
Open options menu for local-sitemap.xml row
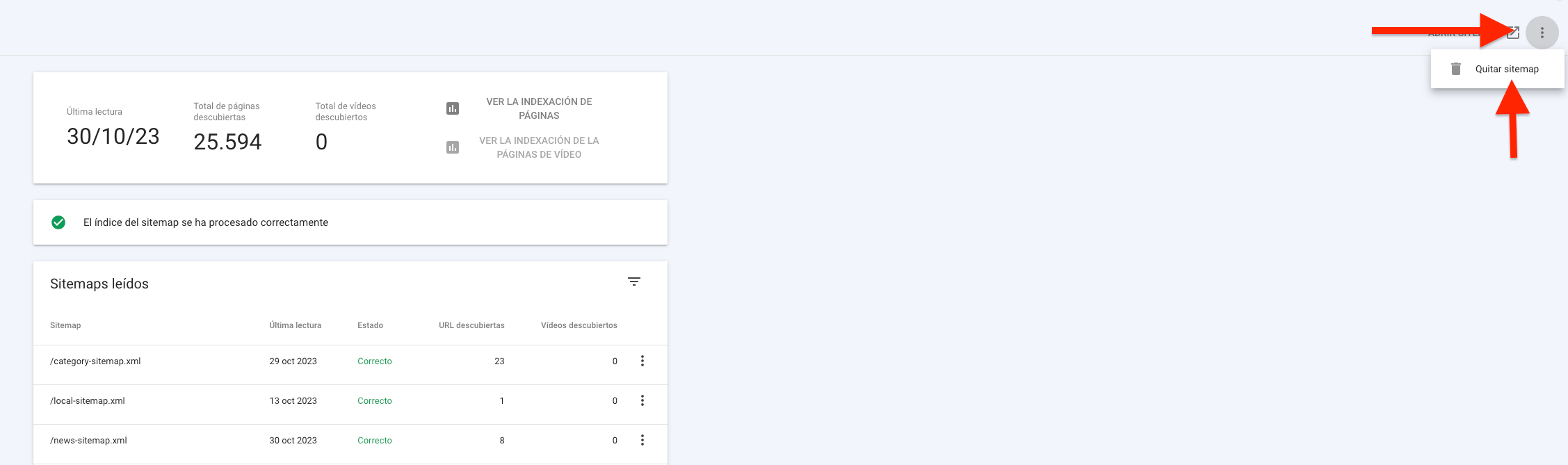pyautogui.click(x=642, y=400)
